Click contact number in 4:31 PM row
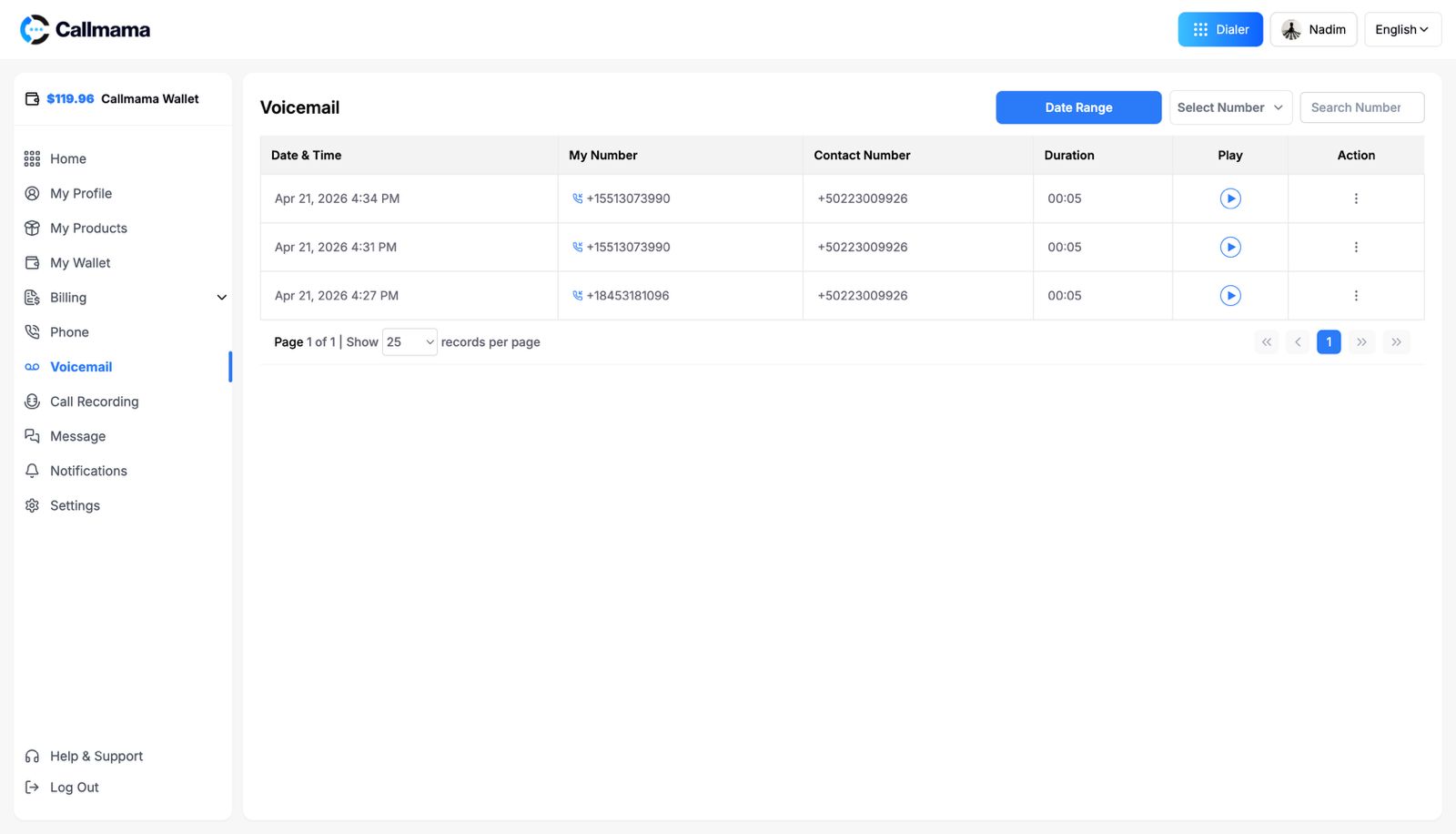 (x=863, y=247)
